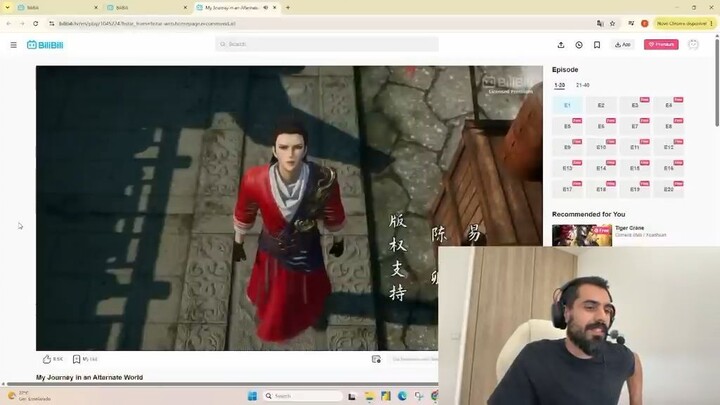Select episode E2
This screenshot has height=405, width=720.
(x=601, y=105)
